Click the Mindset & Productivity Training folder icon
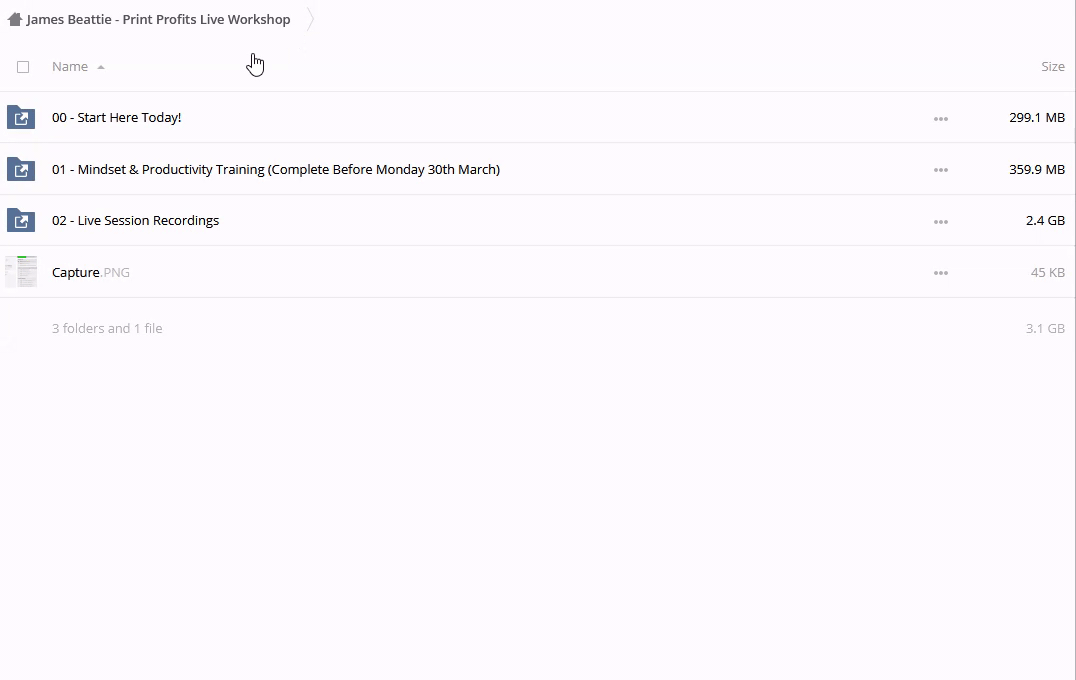The height and width of the screenshot is (680, 1076). (x=21, y=169)
